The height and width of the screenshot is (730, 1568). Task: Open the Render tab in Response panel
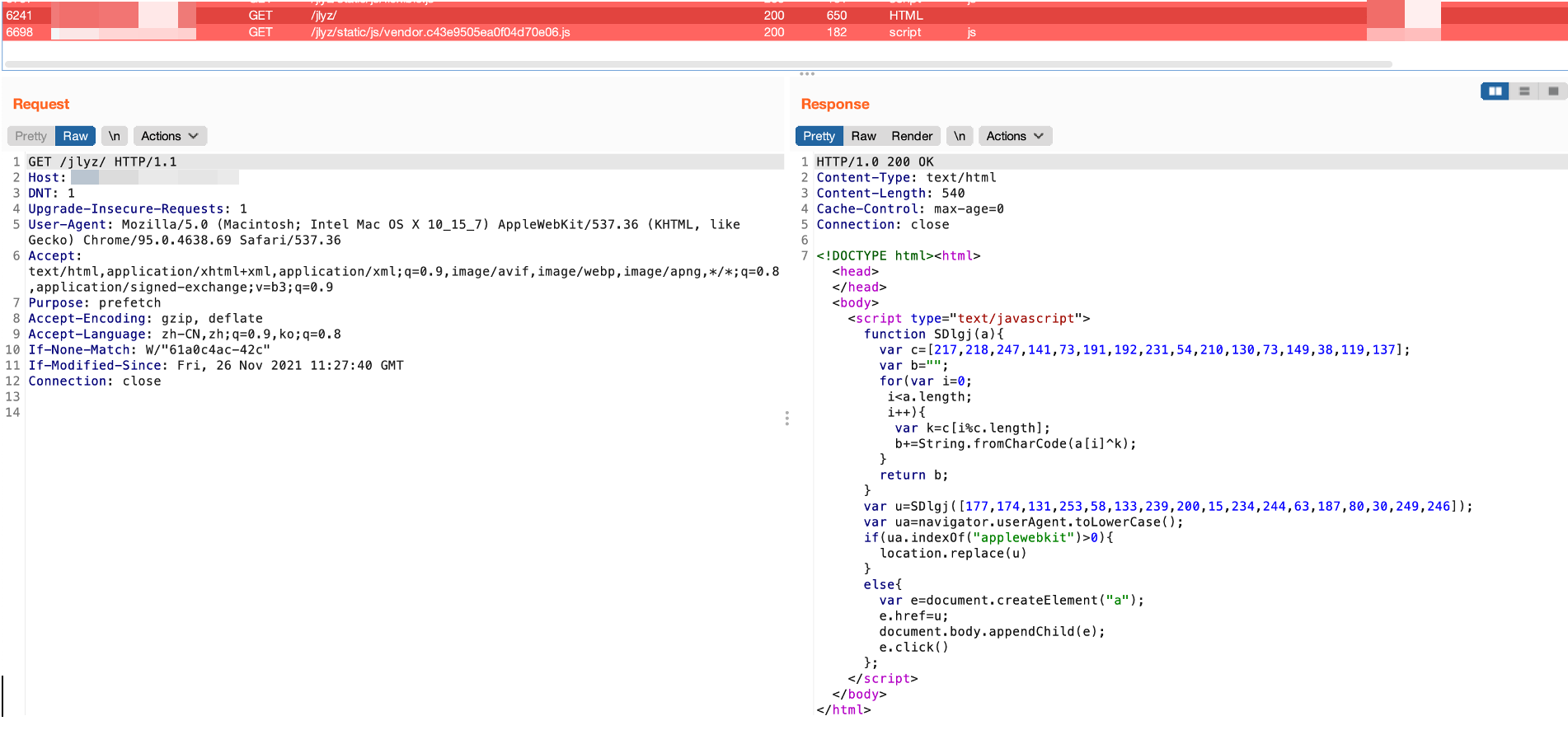912,136
